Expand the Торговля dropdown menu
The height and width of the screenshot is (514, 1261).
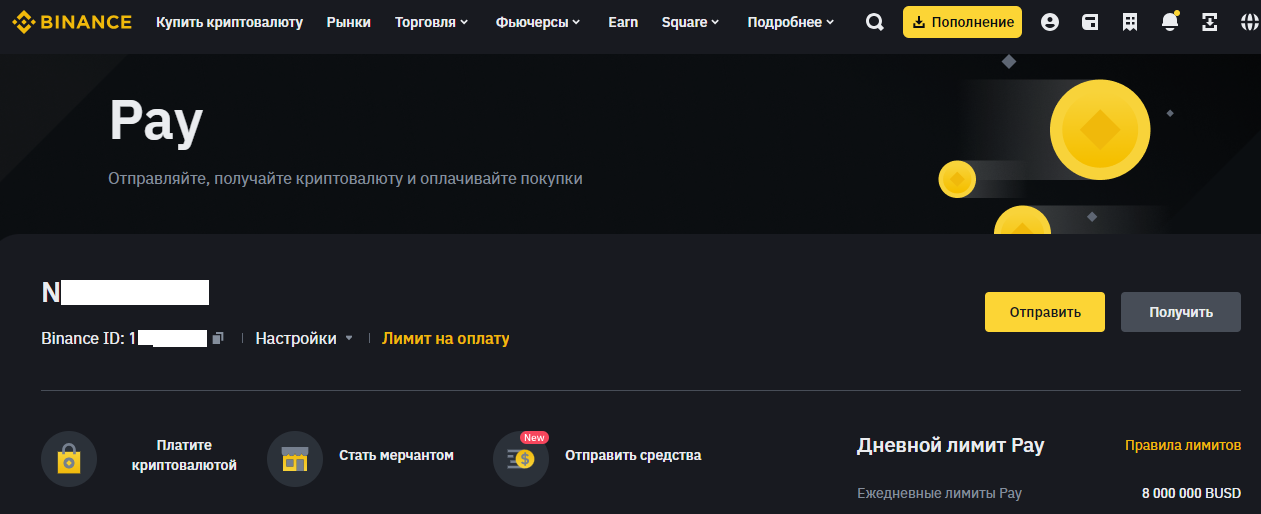(431, 22)
